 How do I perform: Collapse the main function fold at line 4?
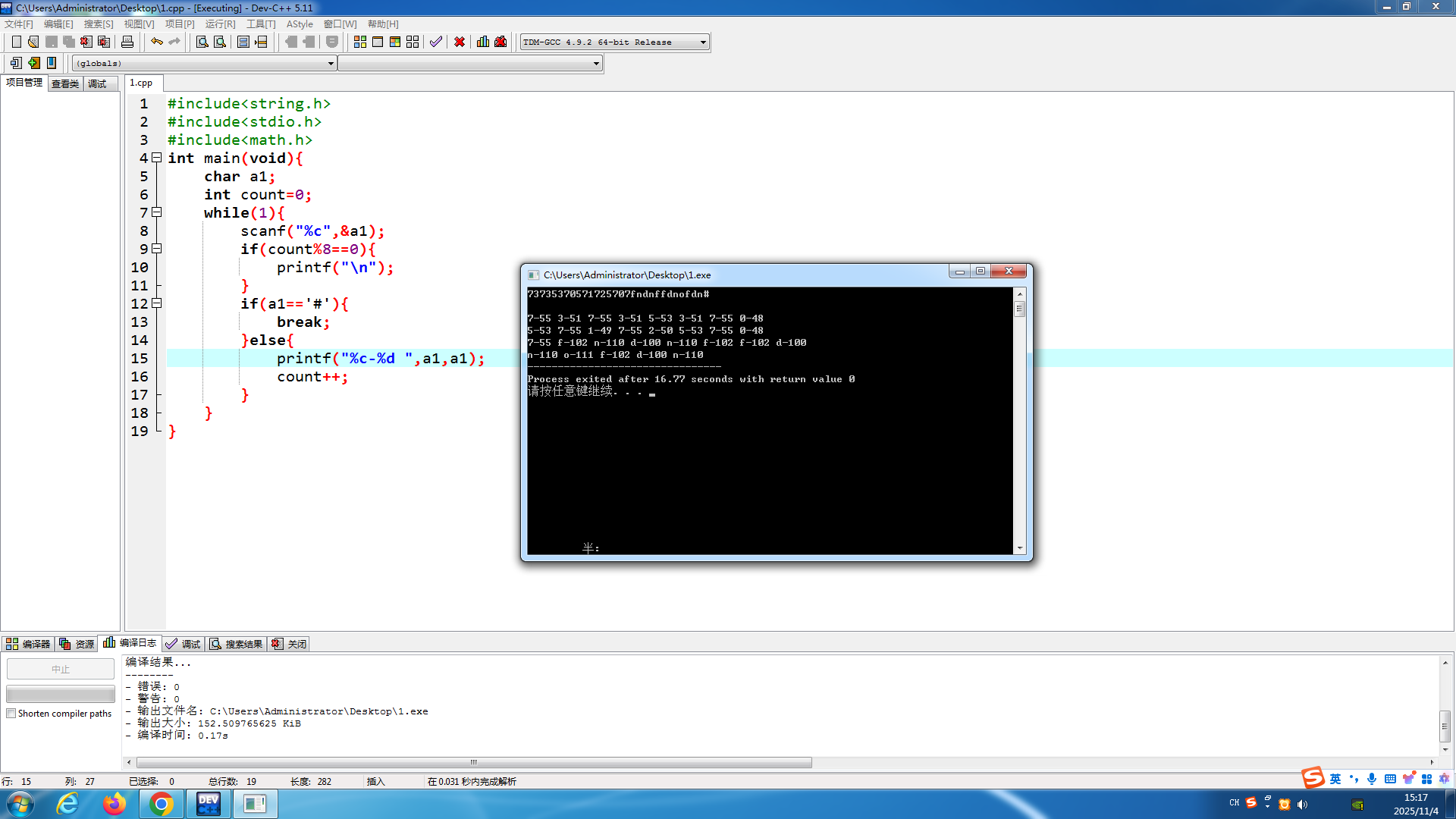(x=157, y=158)
